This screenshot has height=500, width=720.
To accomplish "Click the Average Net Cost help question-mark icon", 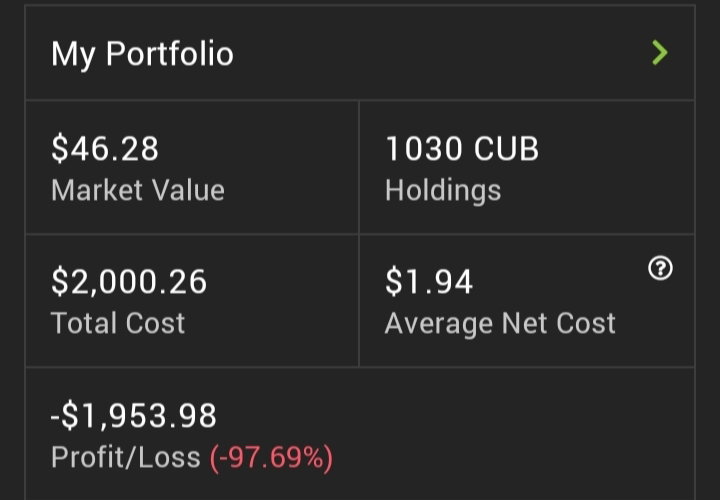I will click(660, 268).
